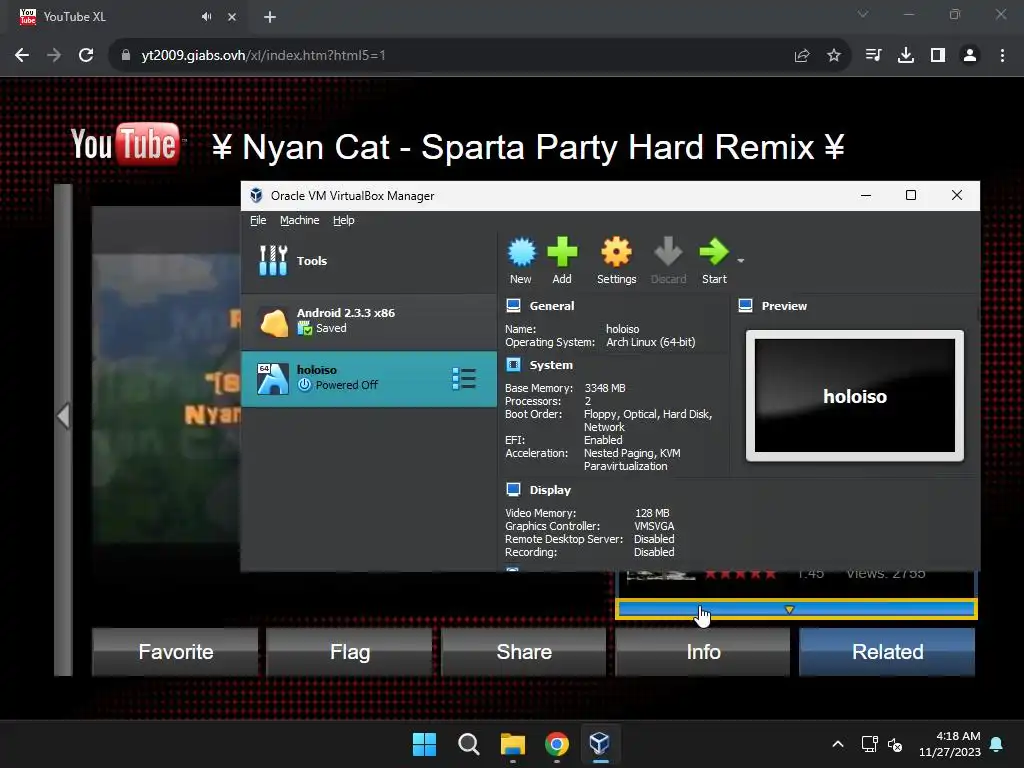Open File Explorer from taskbar
The image size is (1024, 768).
coord(513,744)
